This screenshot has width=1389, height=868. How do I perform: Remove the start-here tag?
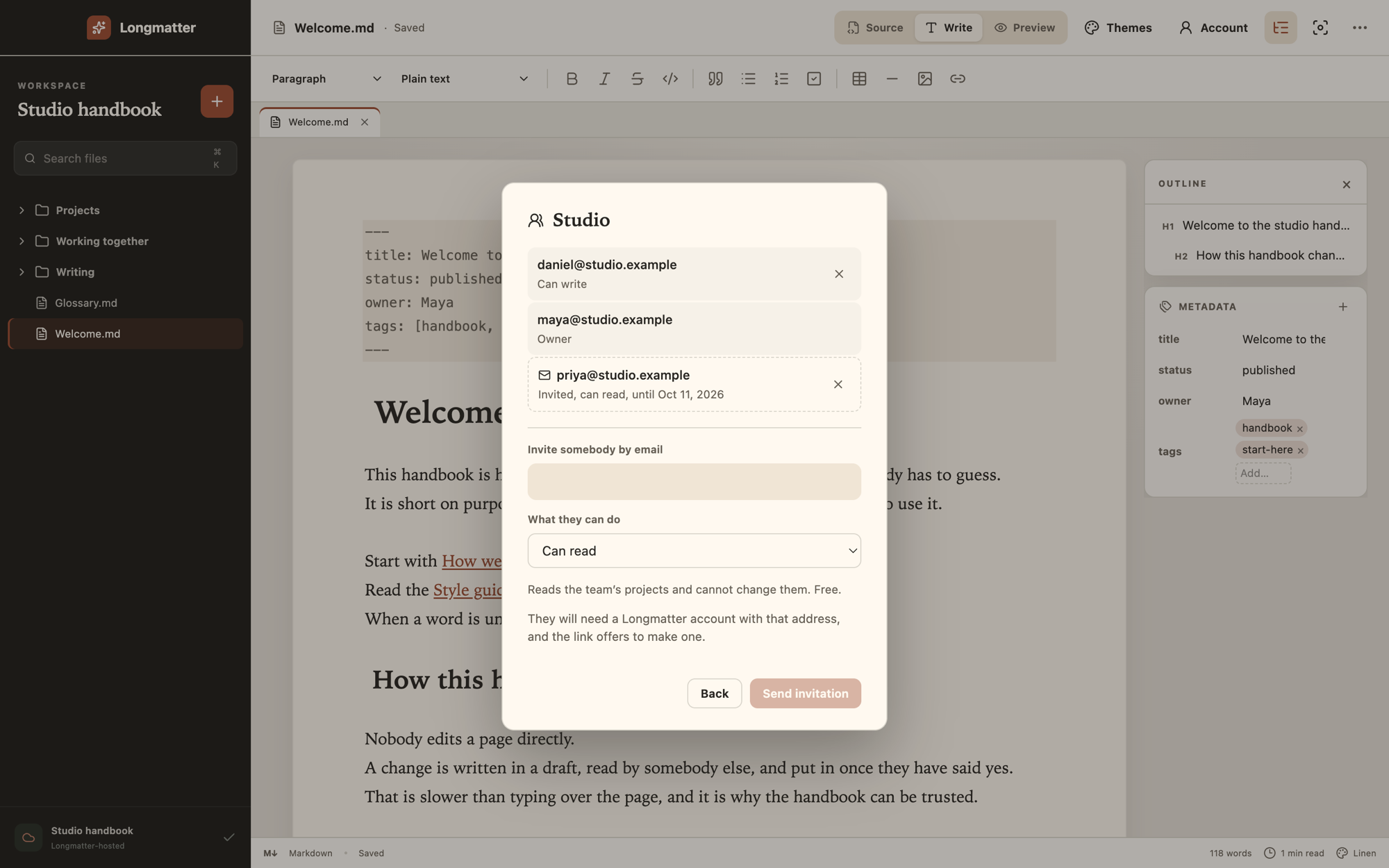1301,451
